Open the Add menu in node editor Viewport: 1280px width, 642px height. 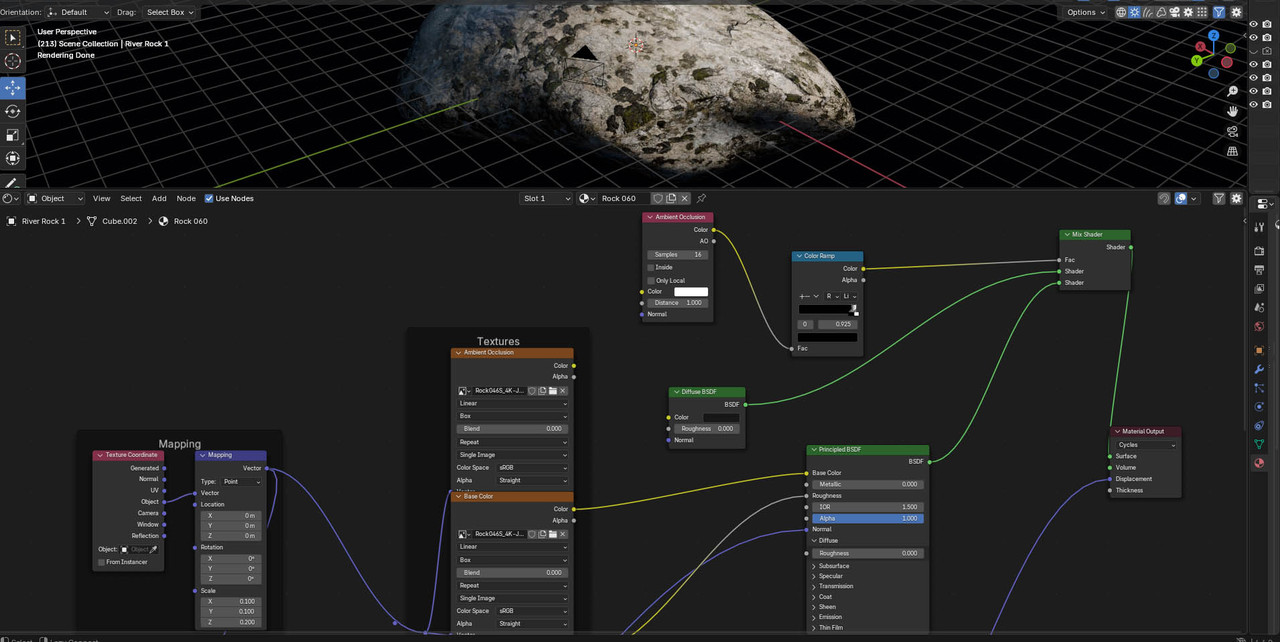(x=159, y=198)
